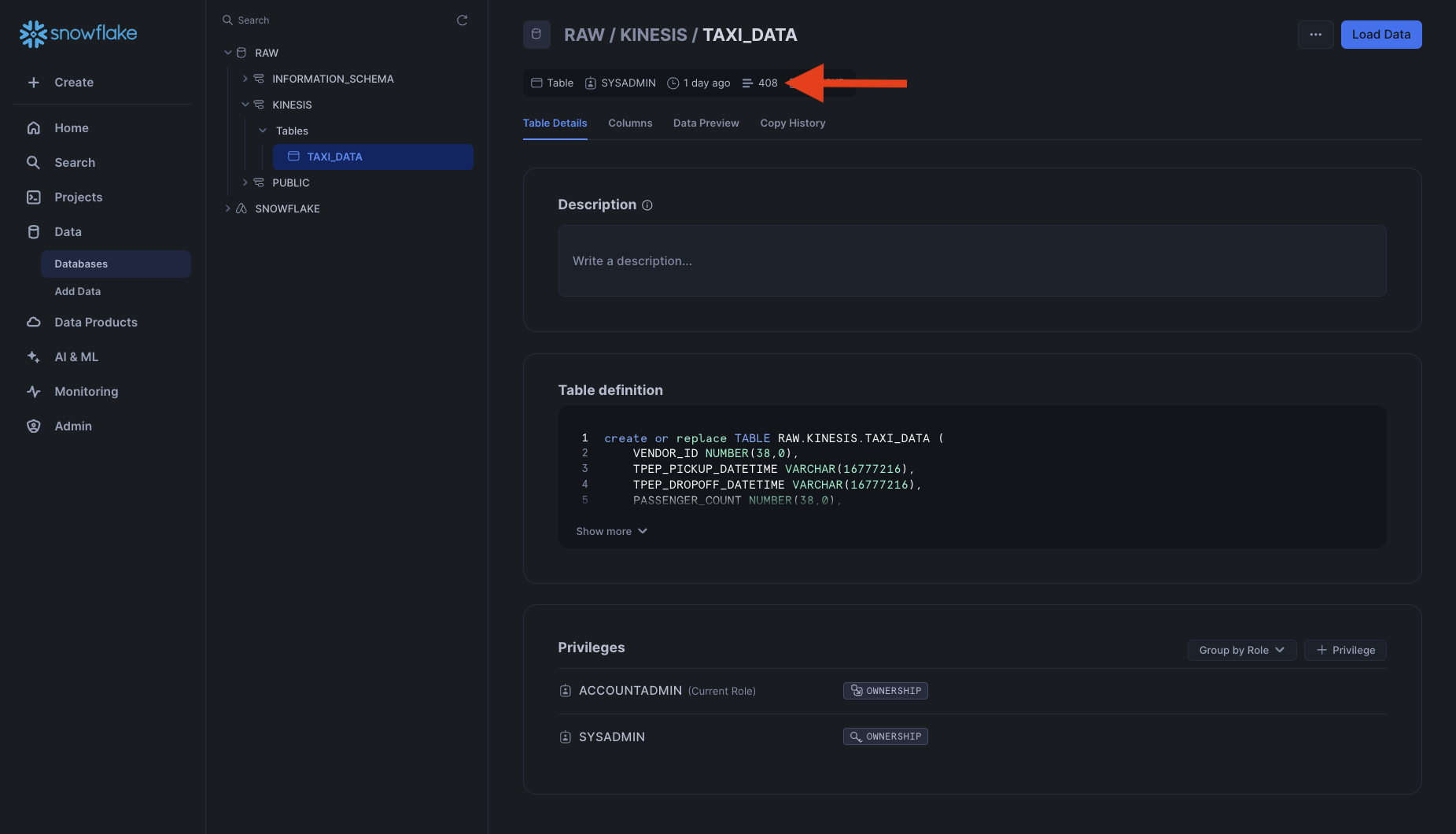Click the Description info icon
The height and width of the screenshot is (834, 1456).
[647, 205]
